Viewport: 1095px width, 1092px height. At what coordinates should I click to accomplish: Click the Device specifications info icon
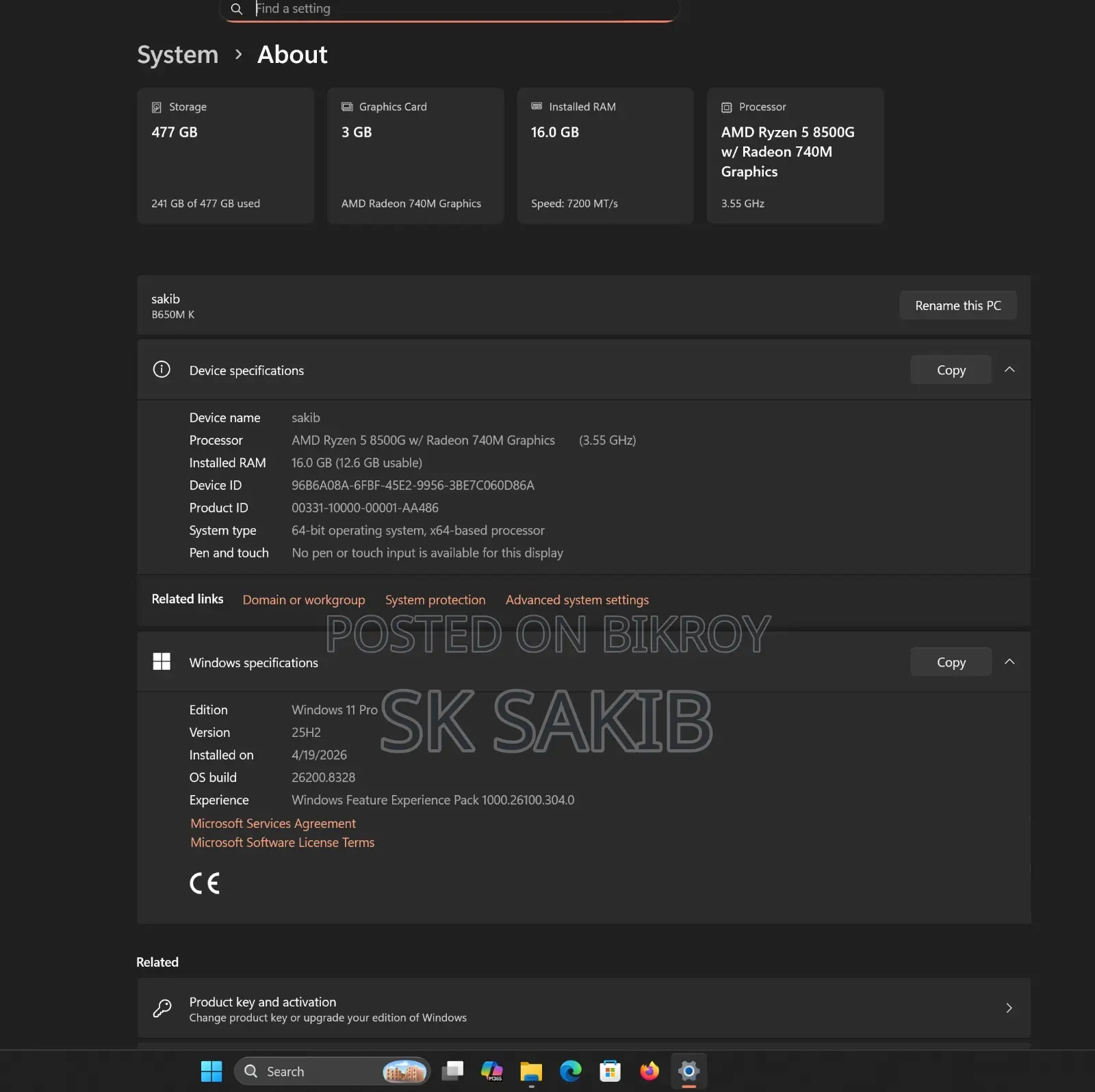[162, 369]
